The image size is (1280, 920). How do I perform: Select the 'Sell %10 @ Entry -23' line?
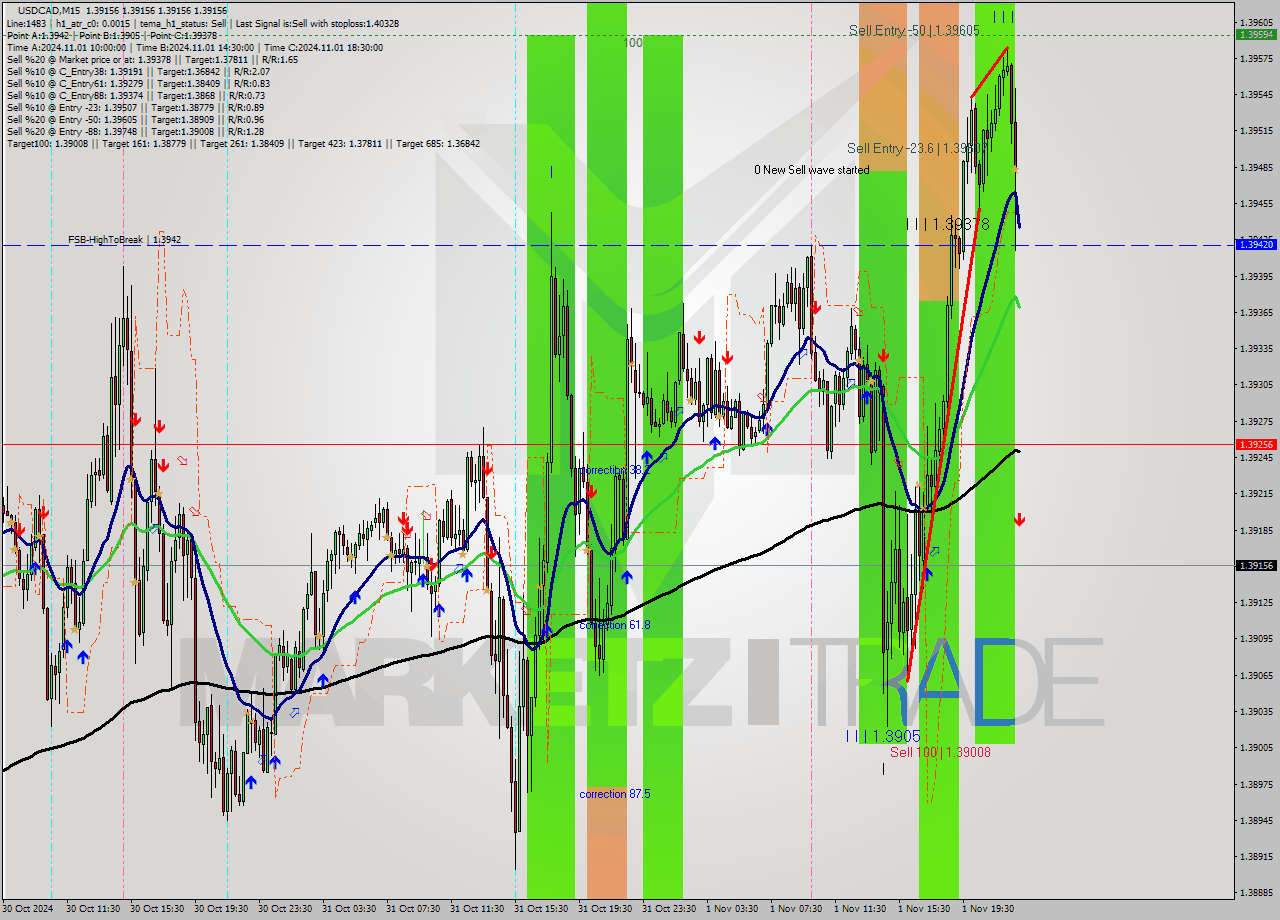[135, 107]
